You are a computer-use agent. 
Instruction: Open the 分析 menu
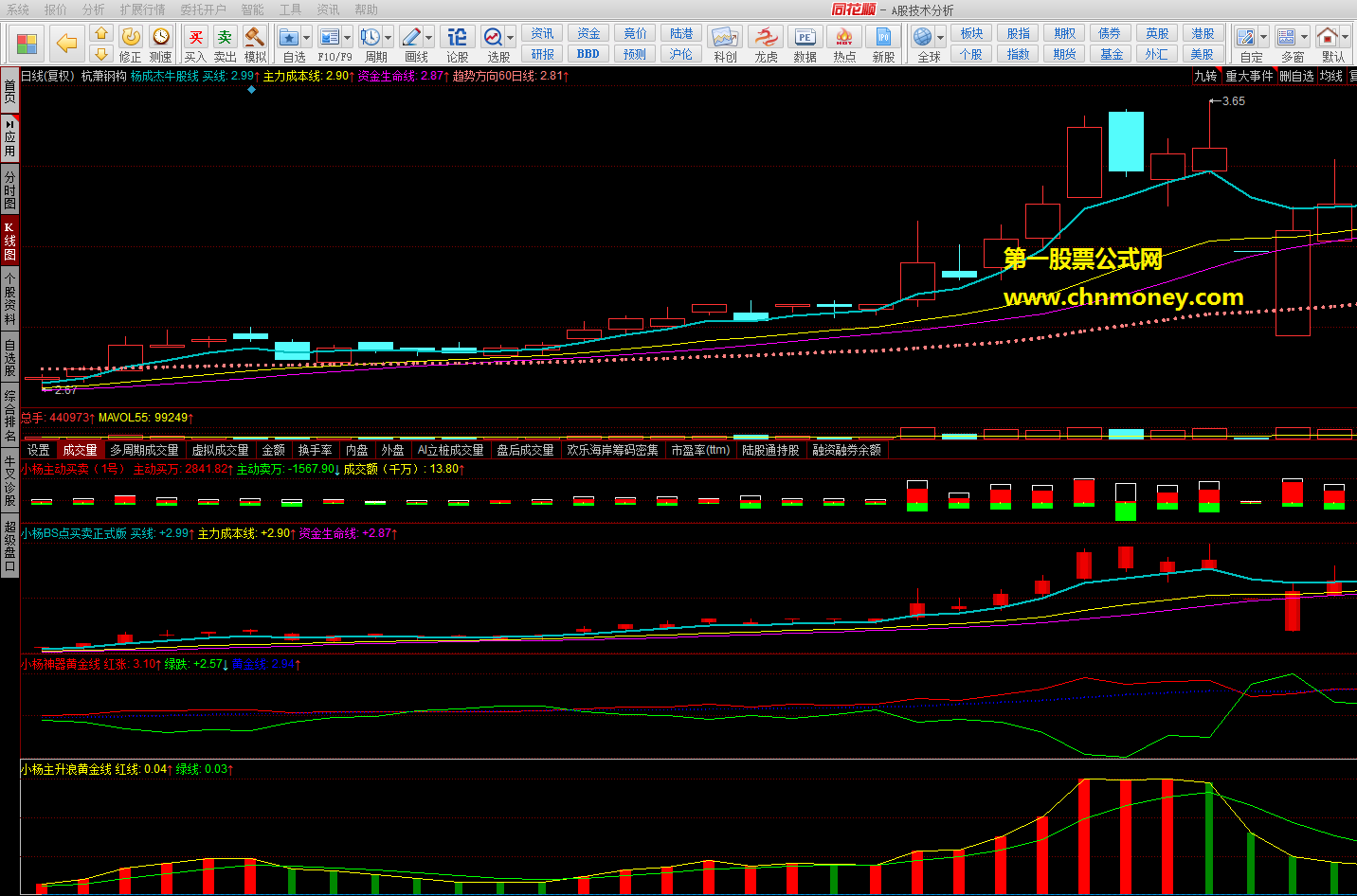tap(94, 9)
